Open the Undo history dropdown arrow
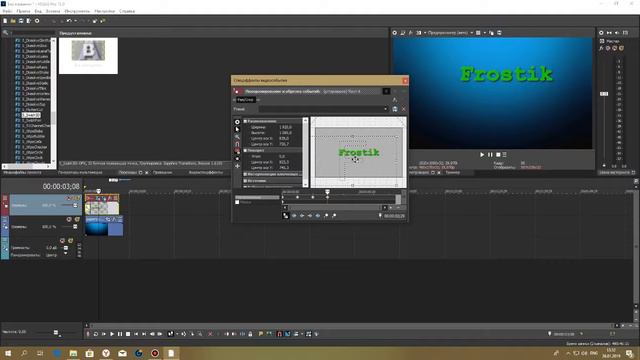Image resolution: width=640 pixels, height=360 pixels. 75,21
